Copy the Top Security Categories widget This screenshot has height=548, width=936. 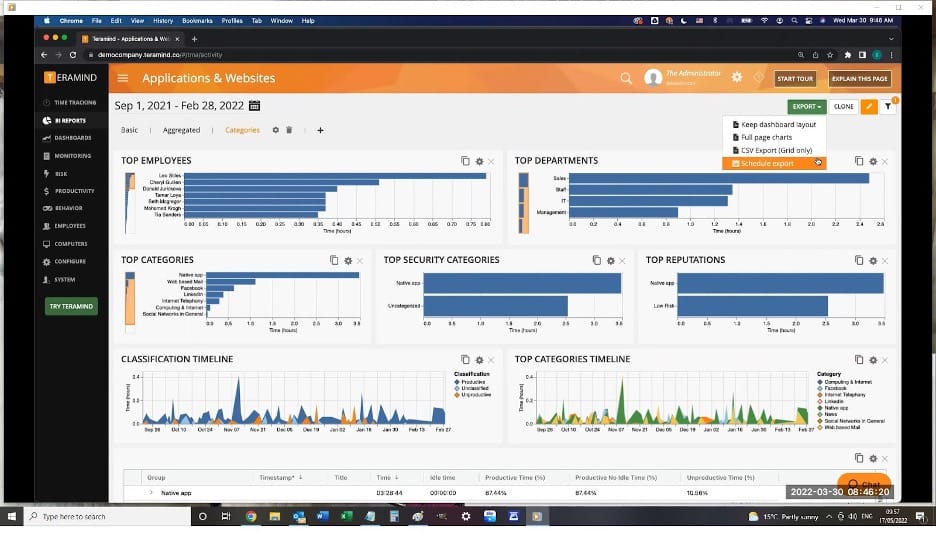596,260
